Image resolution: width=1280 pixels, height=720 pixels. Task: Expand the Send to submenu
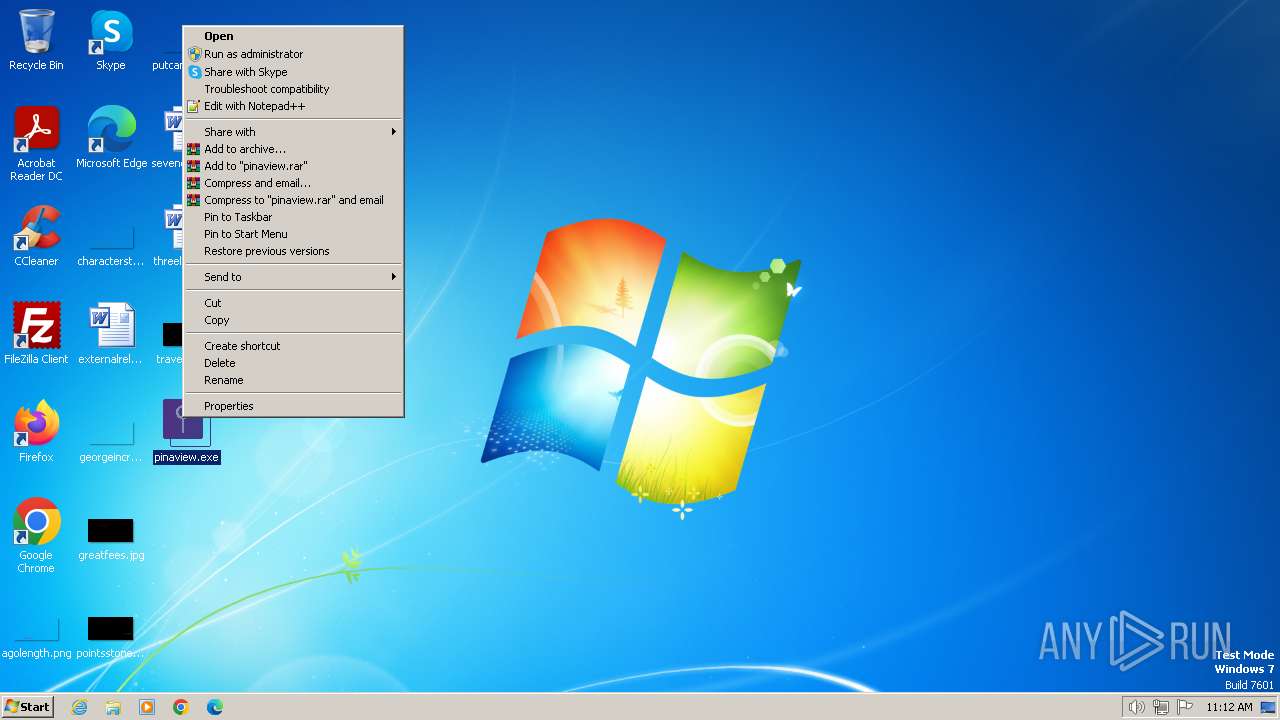coord(294,277)
